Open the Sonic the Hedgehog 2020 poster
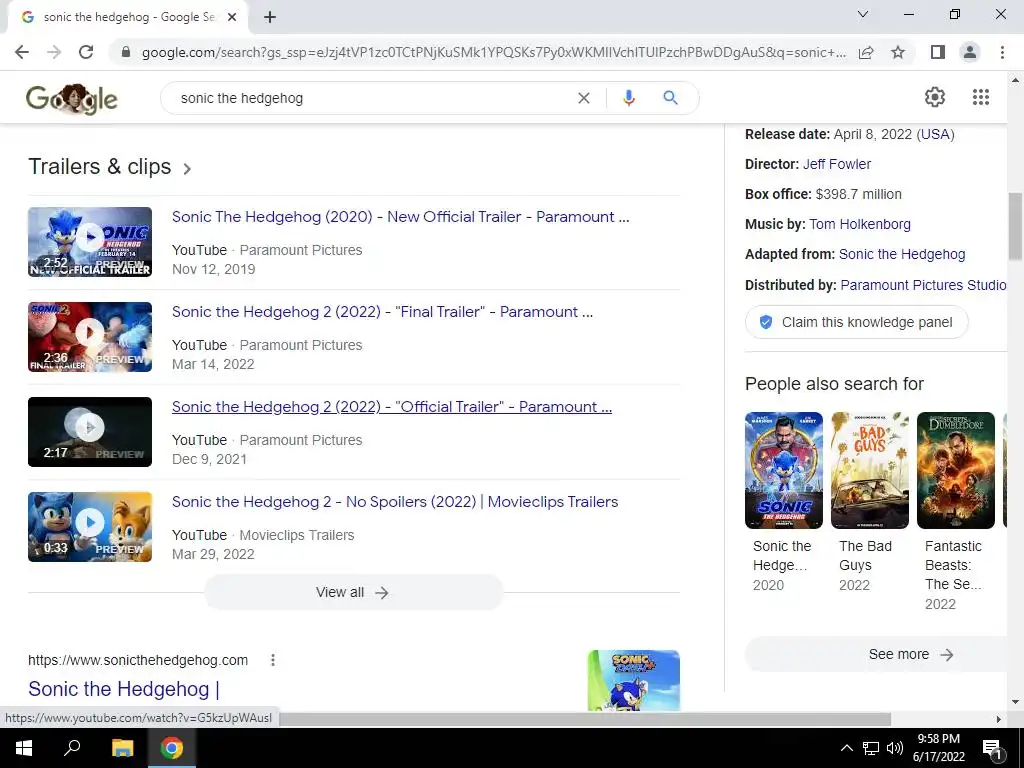 (784, 470)
